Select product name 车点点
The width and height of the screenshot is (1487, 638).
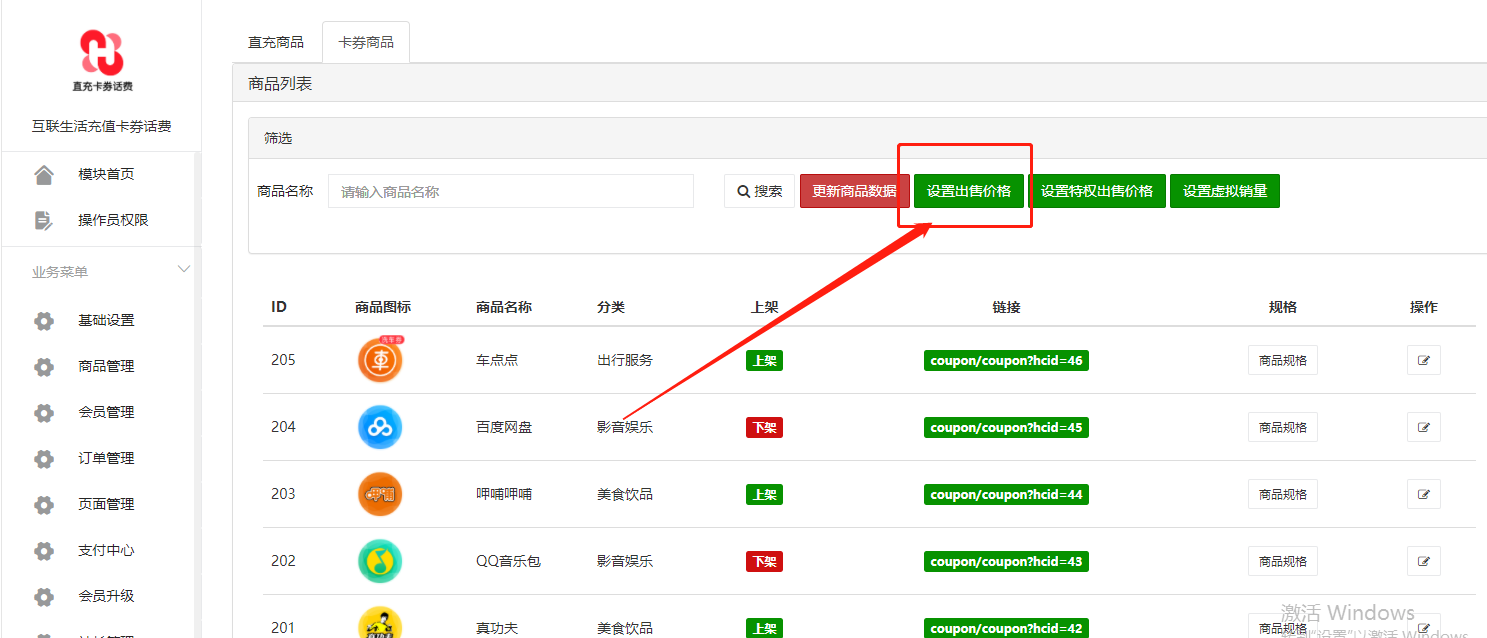click(497, 360)
